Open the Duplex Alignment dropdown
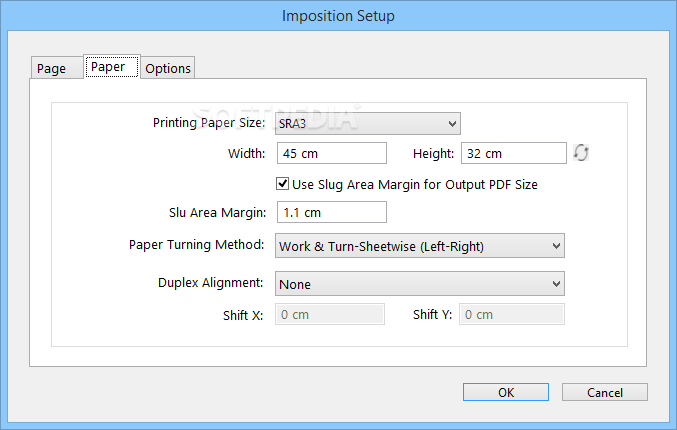 pos(420,284)
